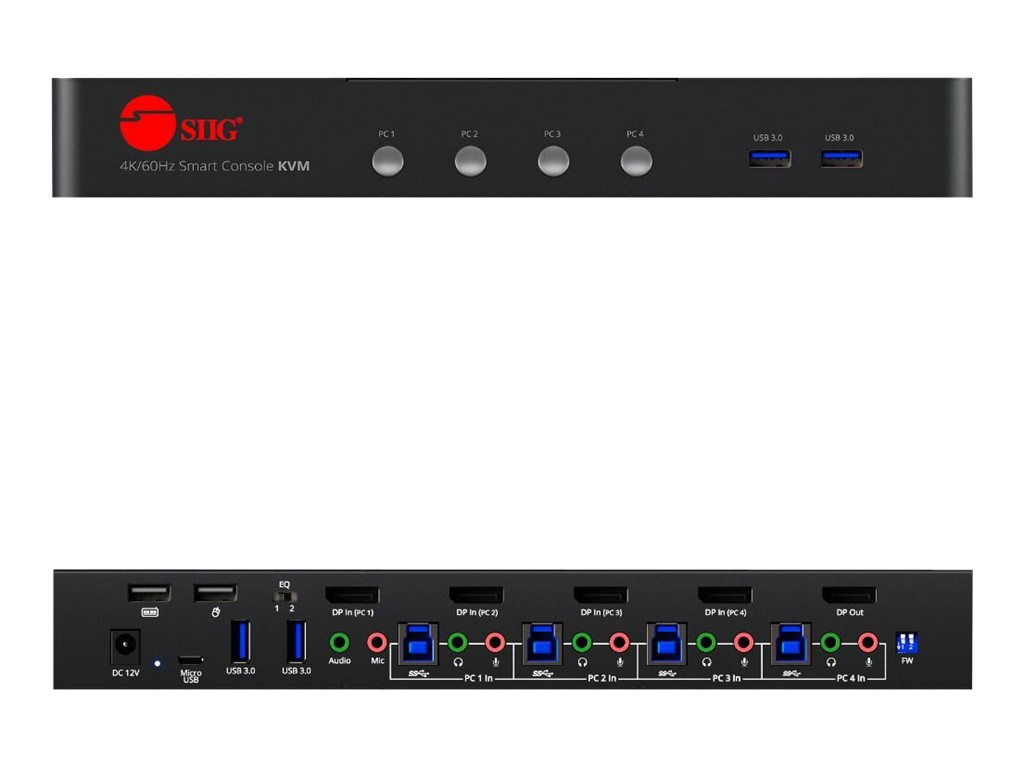The width and height of the screenshot is (1024, 768).
Task: Click the pink Mic console jack
Action: tap(377, 643)
